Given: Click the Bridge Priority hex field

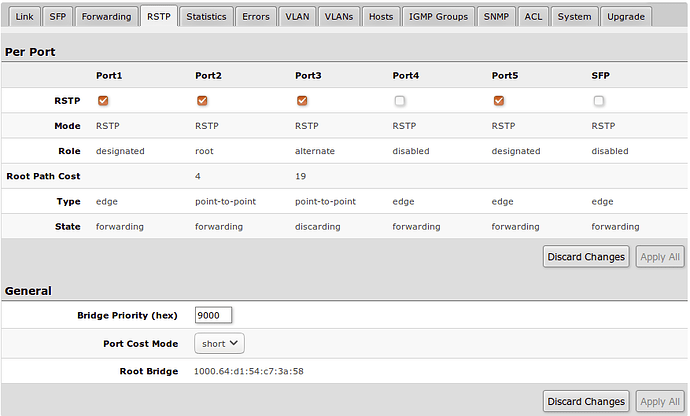Looking at the screenshot, I should (x=213, y=315).
